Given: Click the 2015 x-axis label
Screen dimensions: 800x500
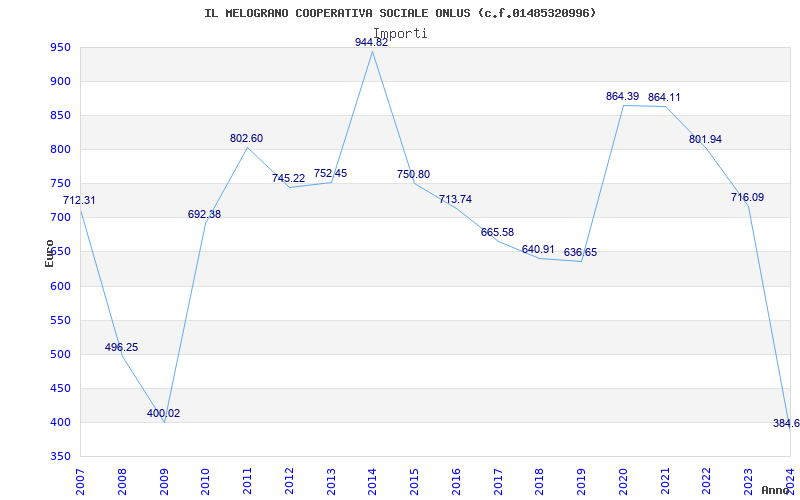Looking at the screenshot, I should [x=414, y=482].
